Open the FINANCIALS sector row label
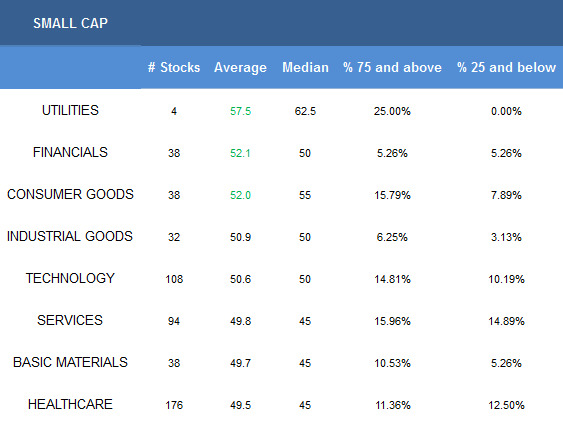Image resolution: width=563 pixels, height=443 pixels. pos(70,152)
